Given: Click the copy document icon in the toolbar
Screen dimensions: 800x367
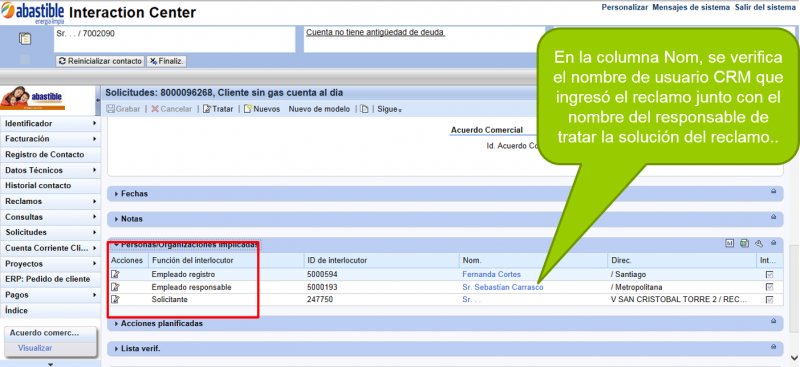Looking at the screenshot, I should click(364, 109).
